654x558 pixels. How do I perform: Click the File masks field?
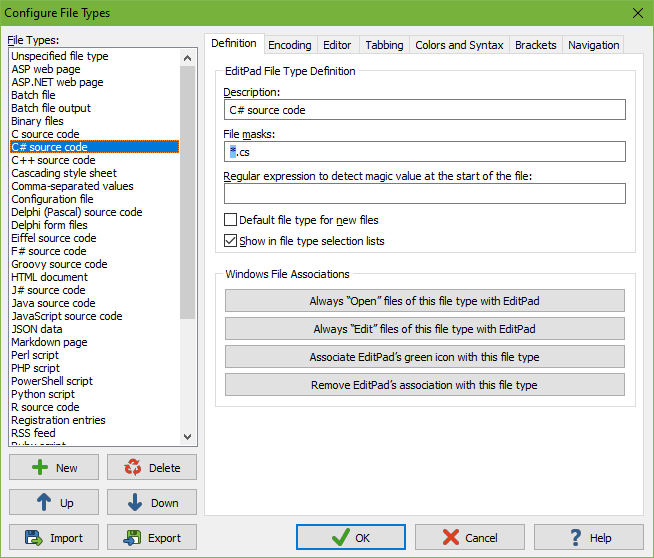pyautogui.click(x=425, y=152)
